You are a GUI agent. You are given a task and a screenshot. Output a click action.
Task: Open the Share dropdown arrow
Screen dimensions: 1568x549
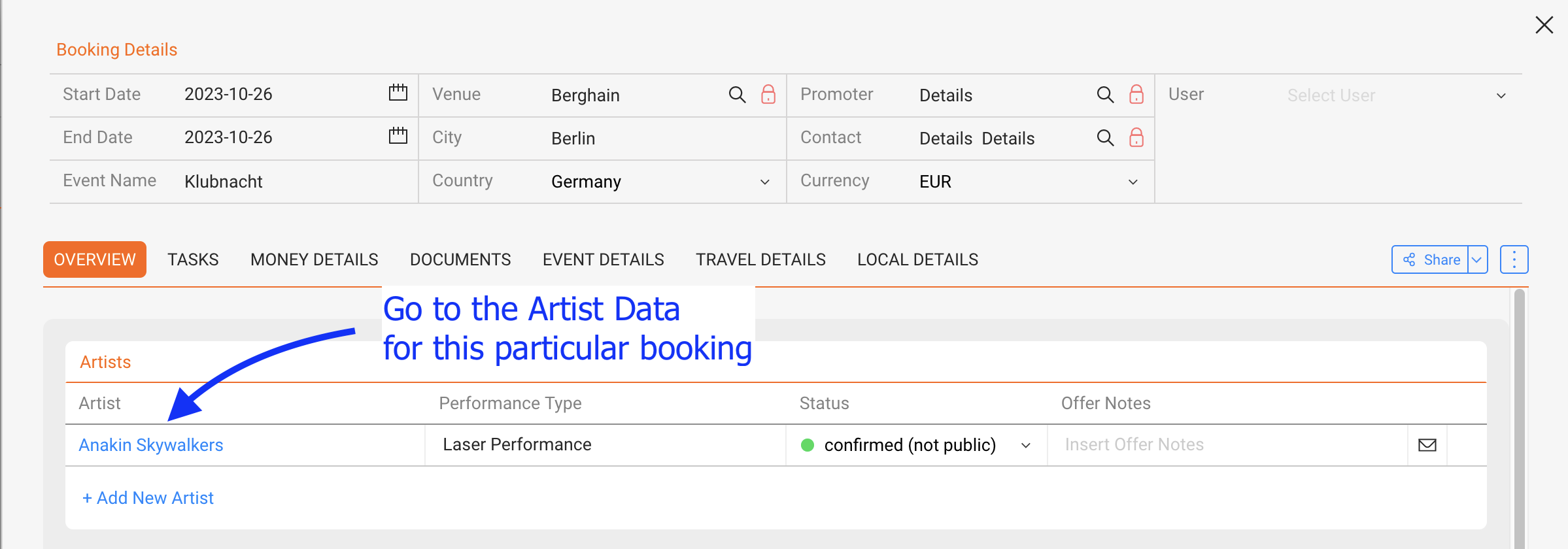(1477, 259)
